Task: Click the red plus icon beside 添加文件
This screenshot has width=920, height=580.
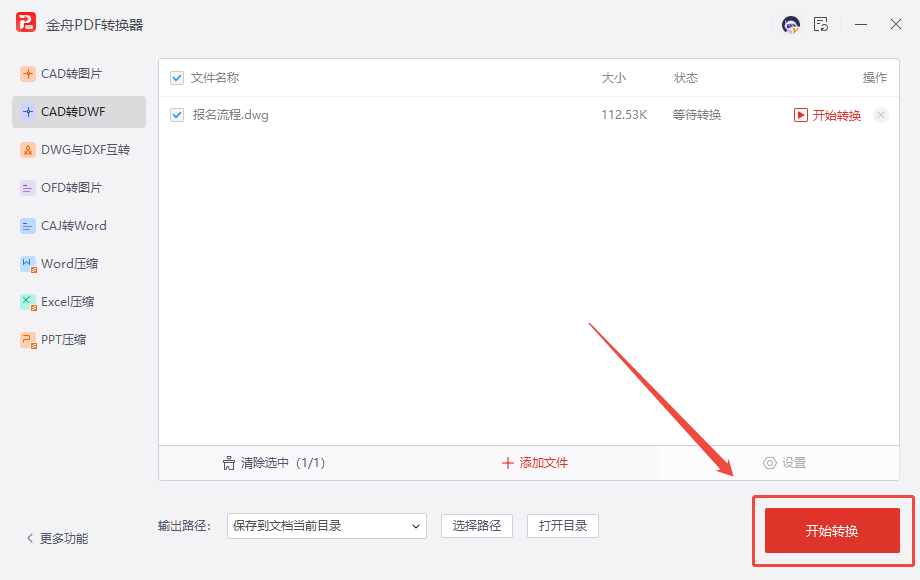Action: point(508,463)
